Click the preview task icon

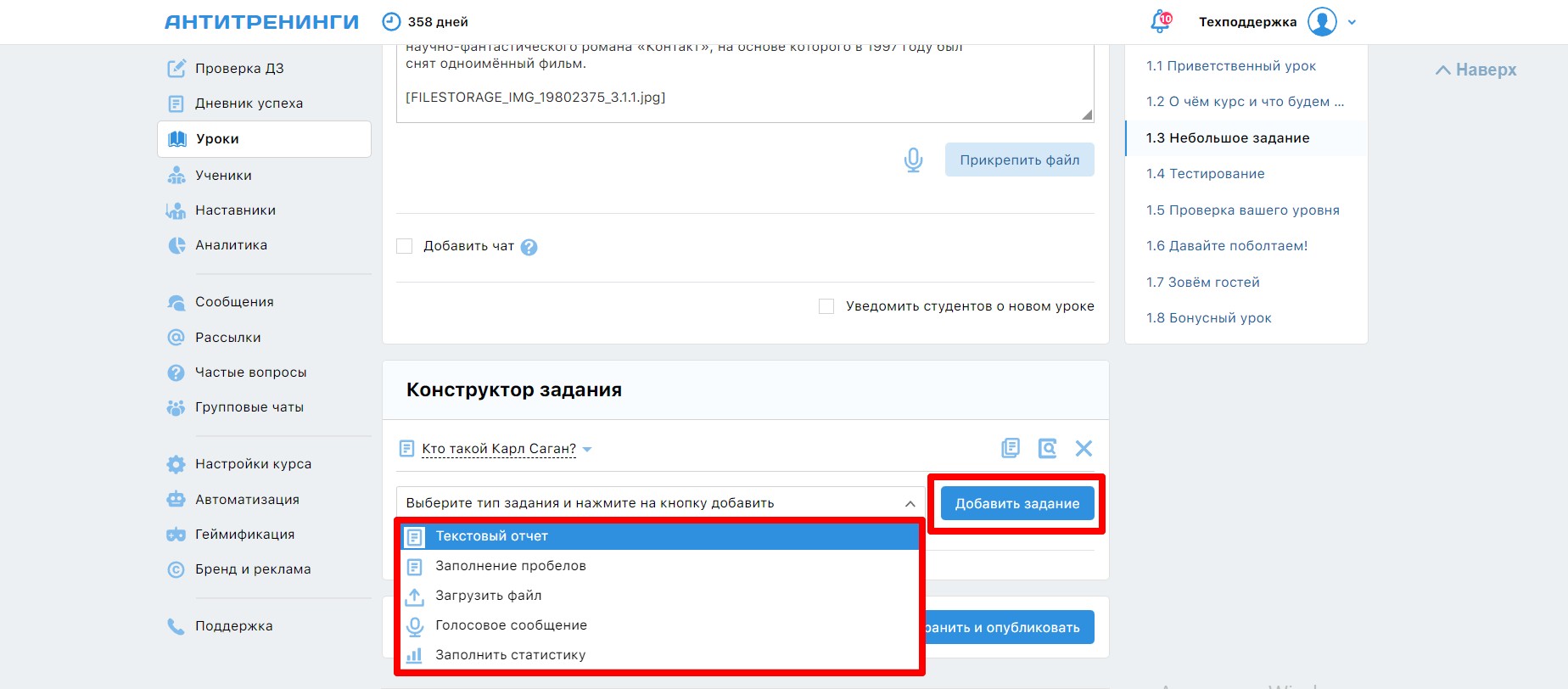tap(1047, 448)
